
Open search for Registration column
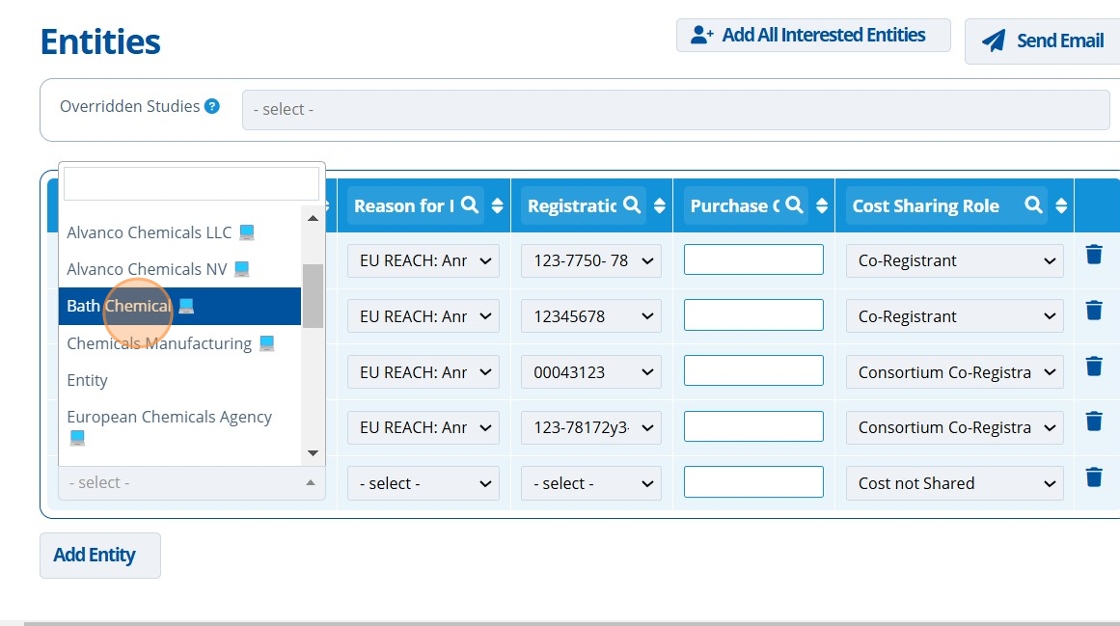[x=632, y=205]
